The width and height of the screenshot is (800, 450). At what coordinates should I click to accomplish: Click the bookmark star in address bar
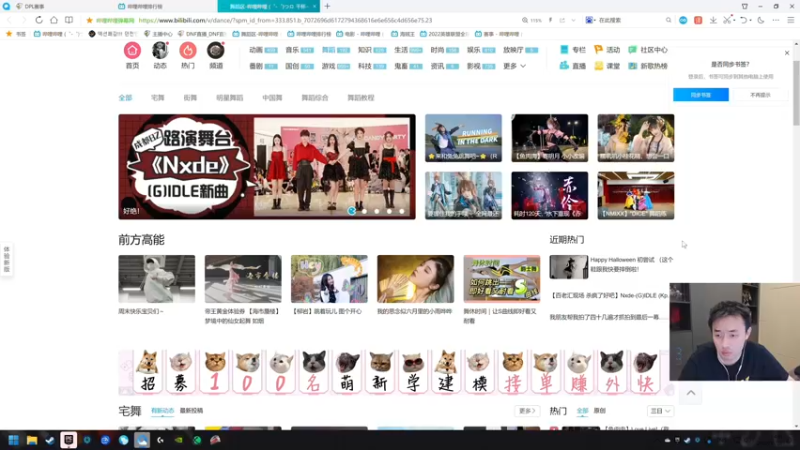point(89,20)
